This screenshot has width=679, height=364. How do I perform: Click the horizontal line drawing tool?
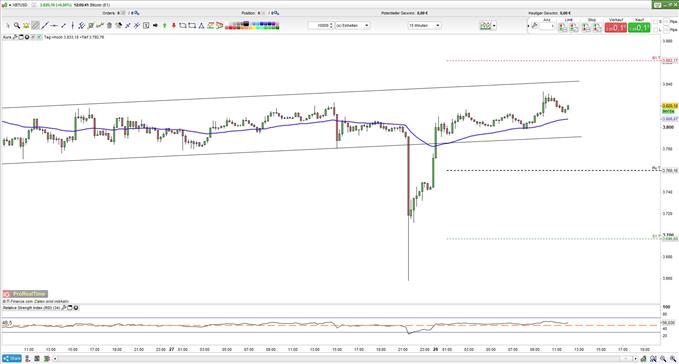tap(54, 26)
